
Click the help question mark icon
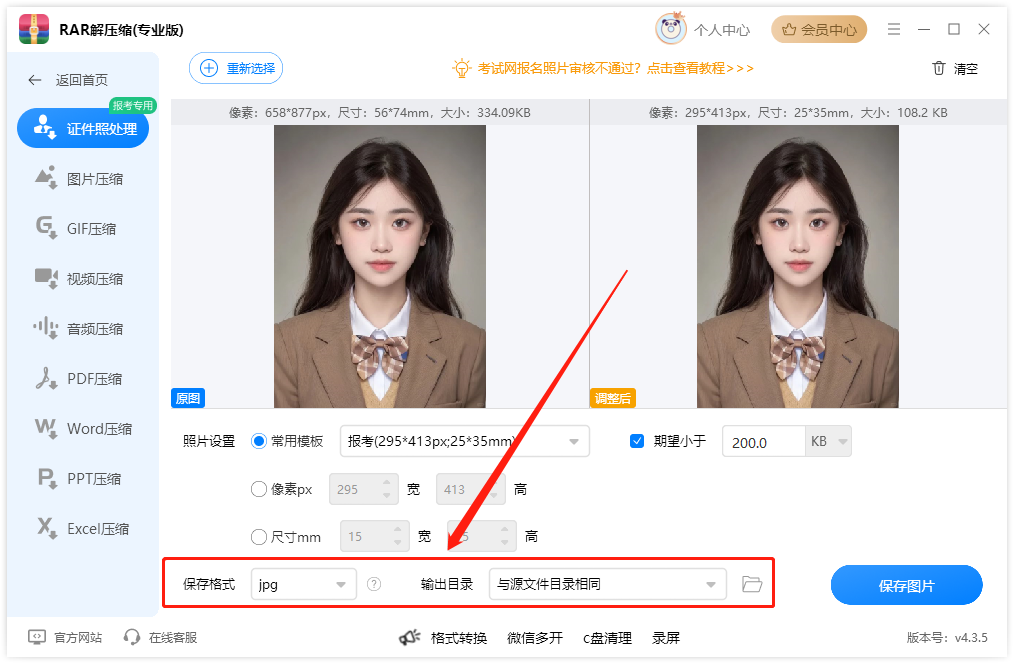pyautogui.click(x=374, y=584)
